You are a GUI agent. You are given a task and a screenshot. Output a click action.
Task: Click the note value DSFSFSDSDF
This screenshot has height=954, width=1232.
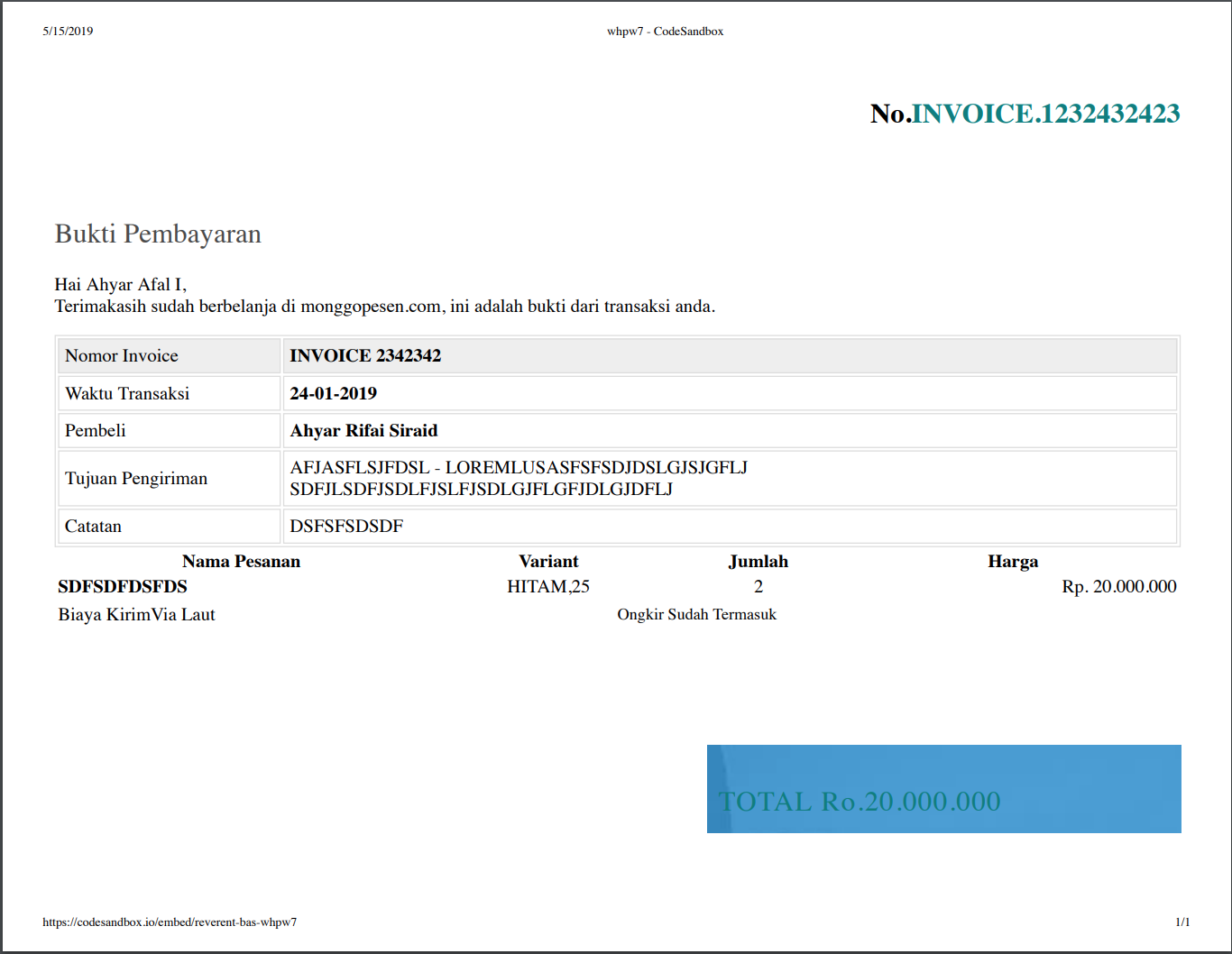point(346,526)
